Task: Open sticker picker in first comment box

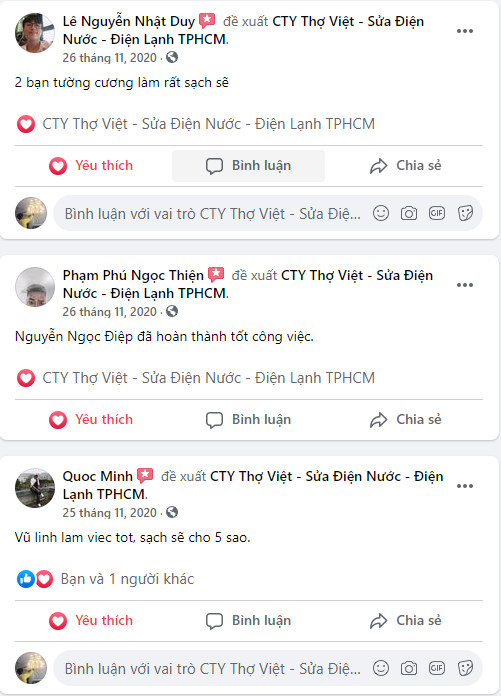Action: 465,214
